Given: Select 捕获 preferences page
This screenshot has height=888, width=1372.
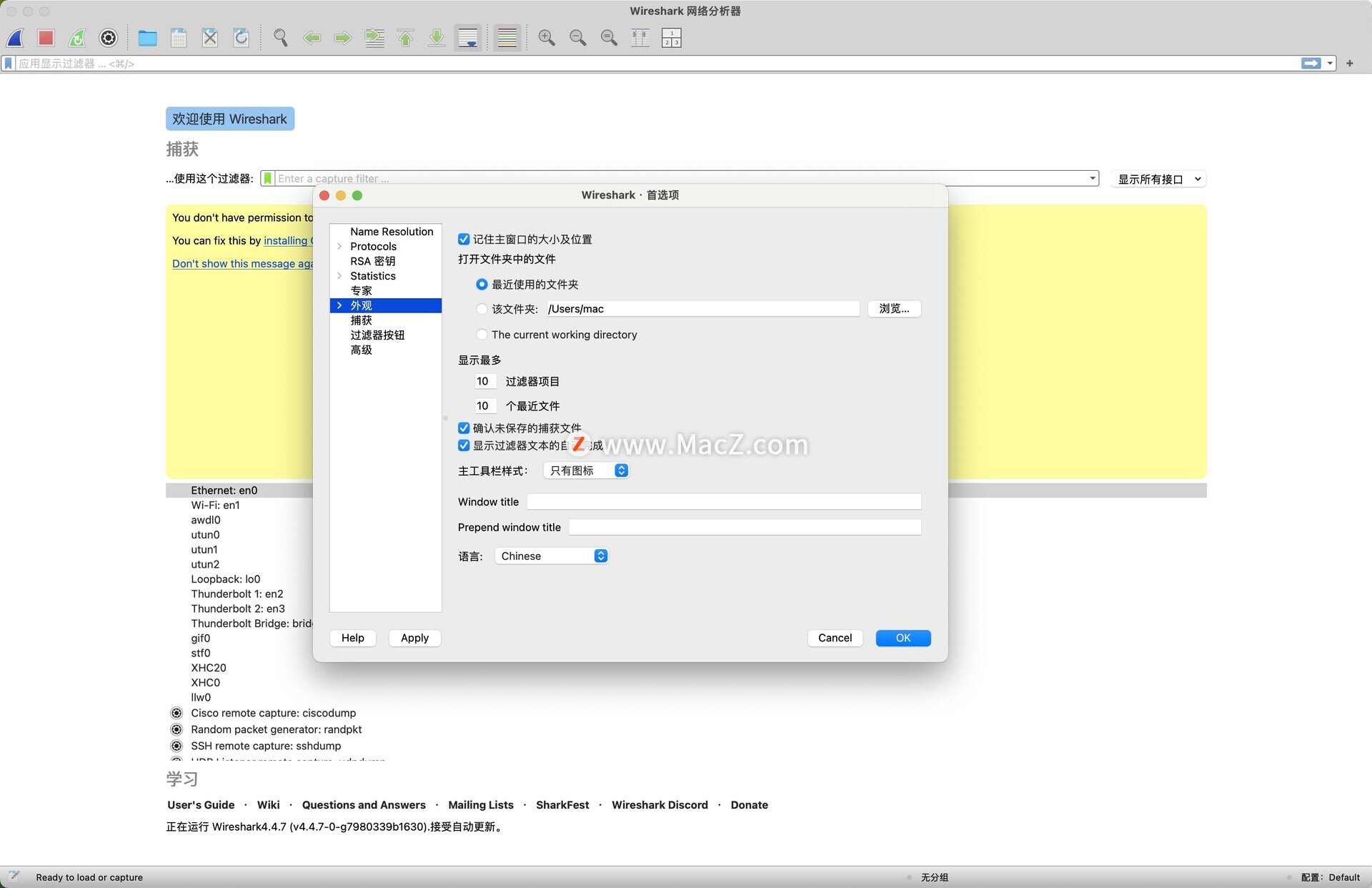Looking at the screenshot, I should pos(361,321).
